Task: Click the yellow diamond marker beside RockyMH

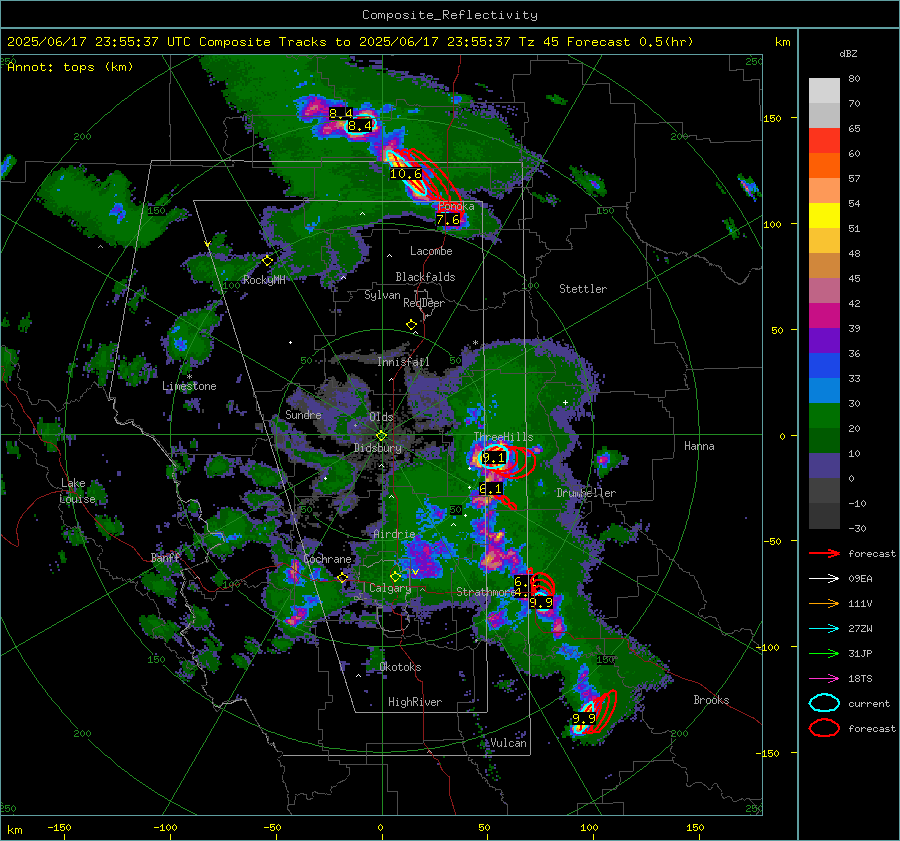Action: point(267,261)
